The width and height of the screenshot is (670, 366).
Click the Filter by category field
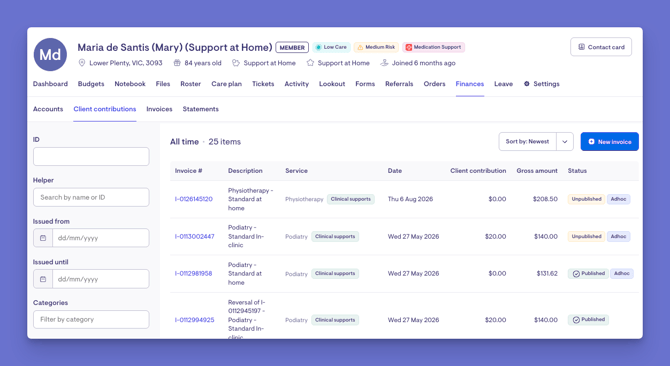(91, 319)
